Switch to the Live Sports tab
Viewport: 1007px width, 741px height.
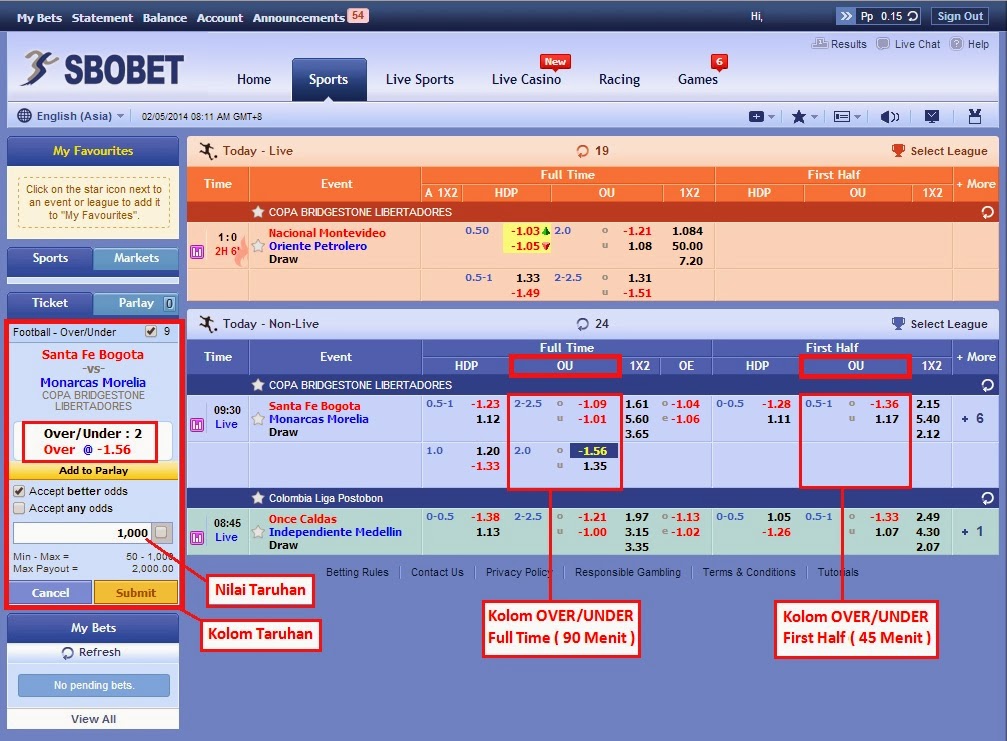coord(419,79)
